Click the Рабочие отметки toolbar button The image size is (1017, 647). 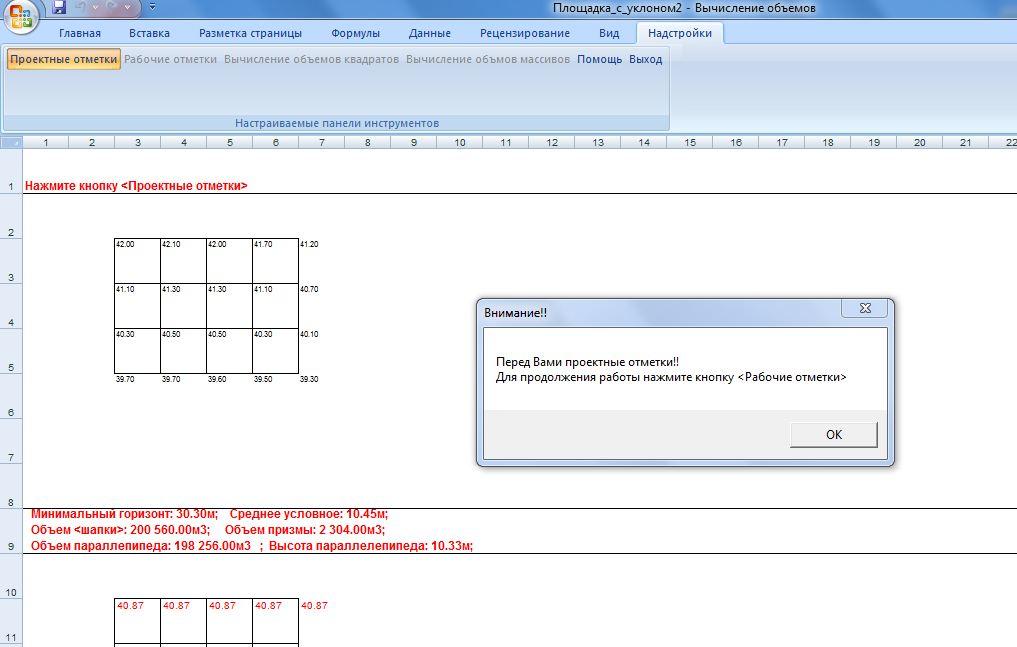coord(171,59)
